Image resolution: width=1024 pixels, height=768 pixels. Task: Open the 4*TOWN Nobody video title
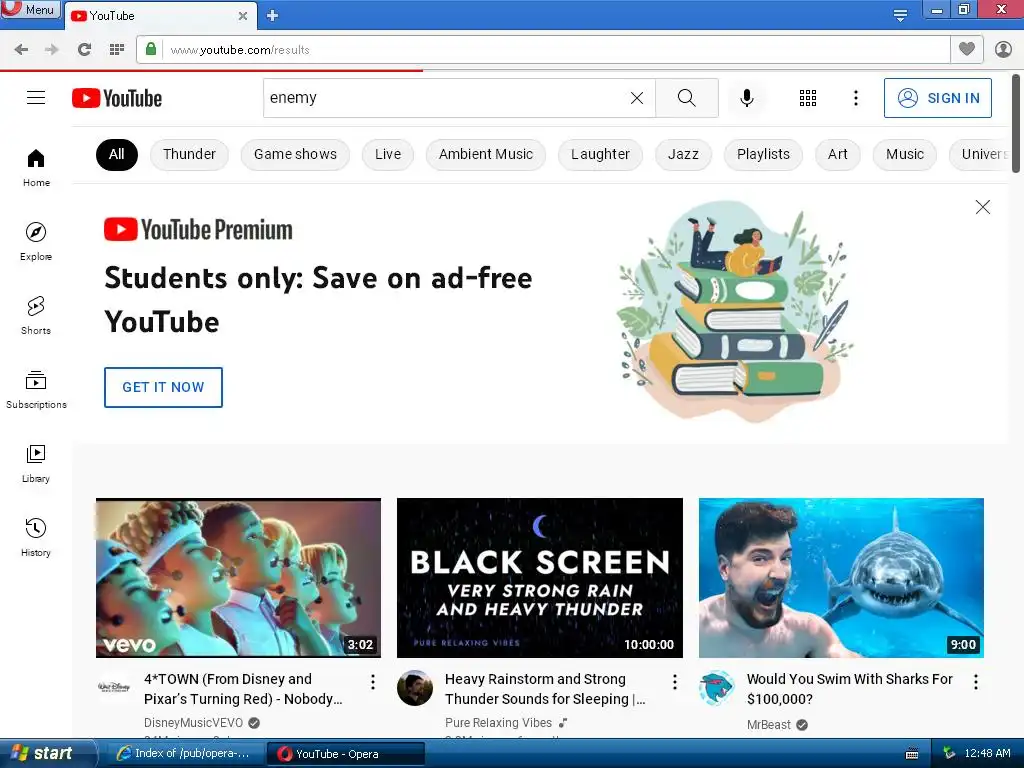pyautogui.click(x=243, y=689)
